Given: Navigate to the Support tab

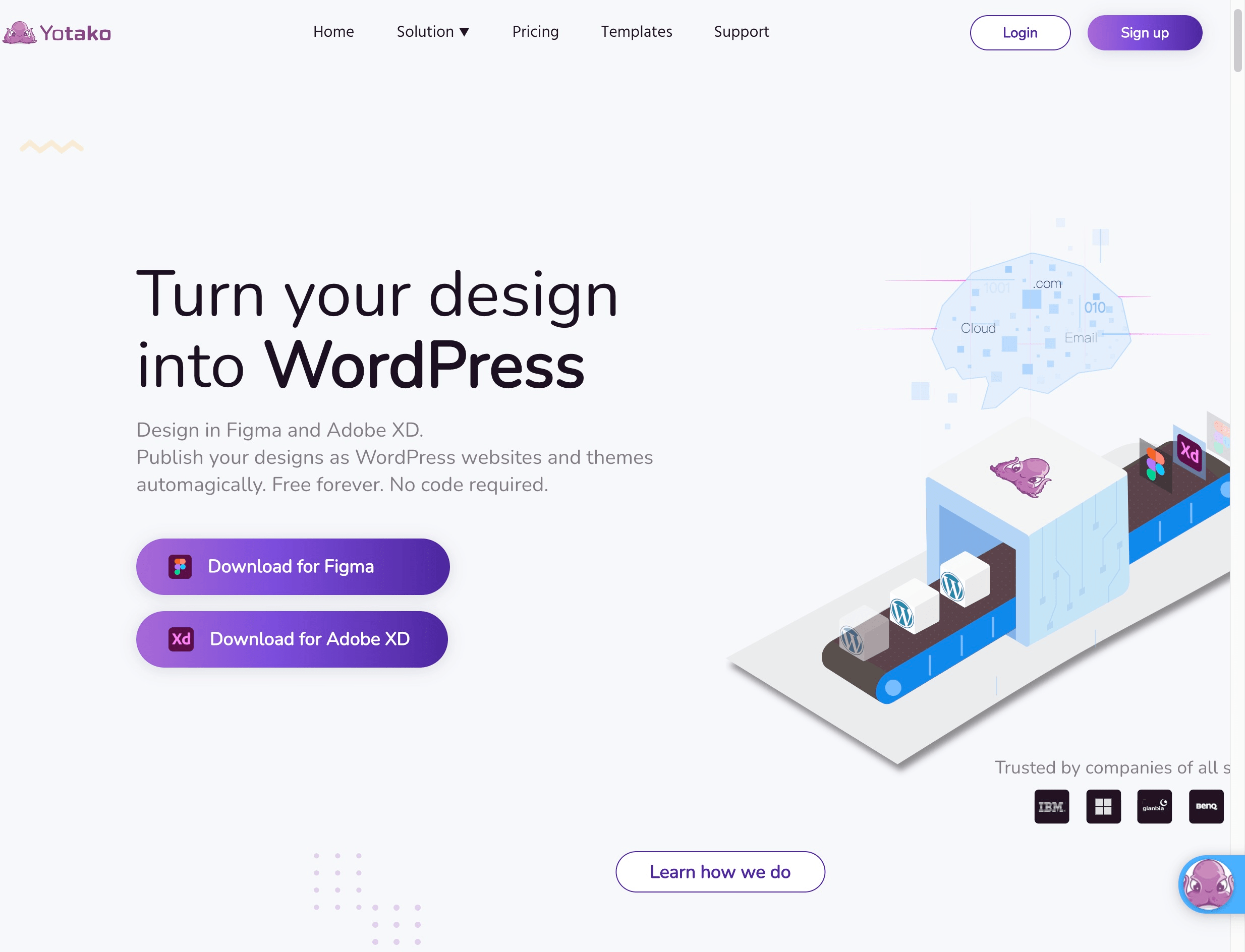Looking at the screenshot, I should (x=741, y=32).
